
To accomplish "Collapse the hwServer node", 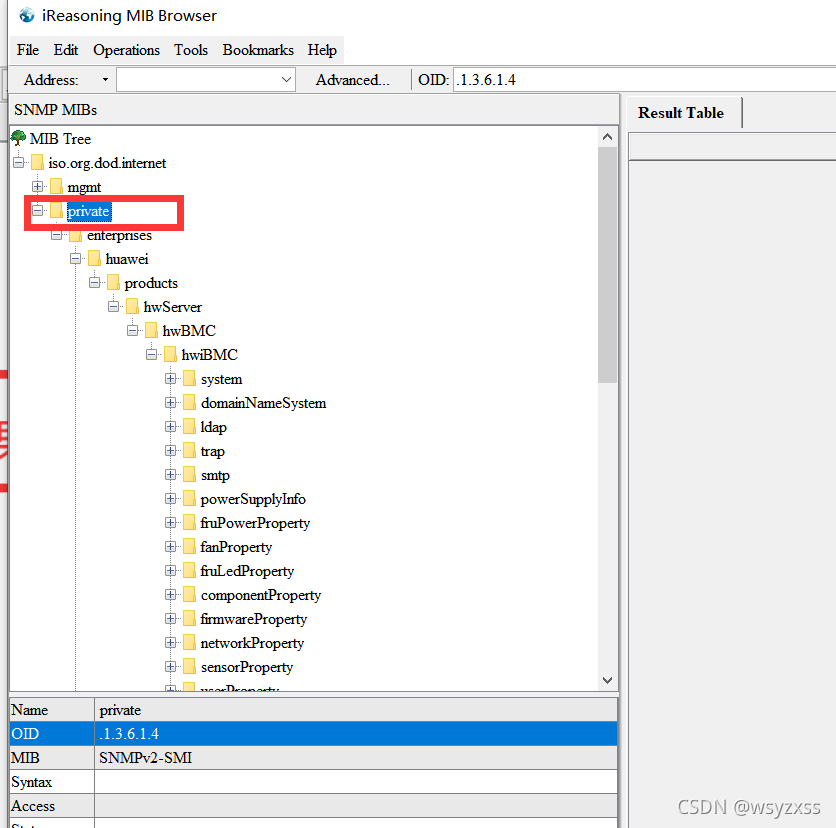I will click(x=114, y=307).
